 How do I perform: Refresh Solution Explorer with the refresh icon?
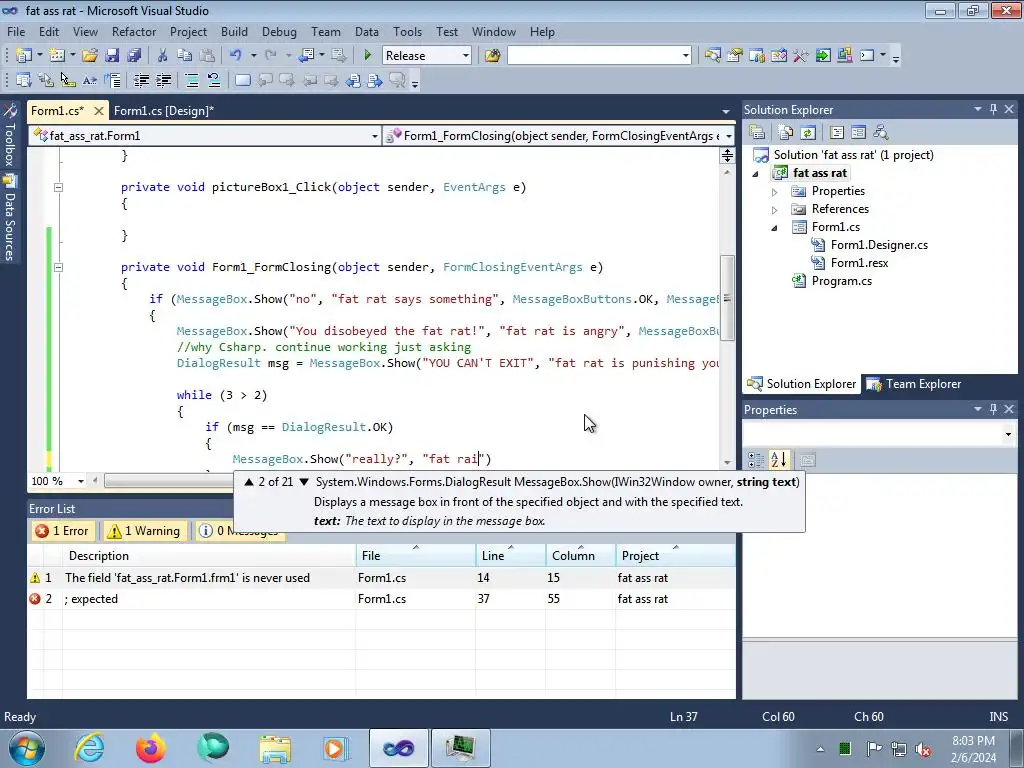(x=808, y=133)
